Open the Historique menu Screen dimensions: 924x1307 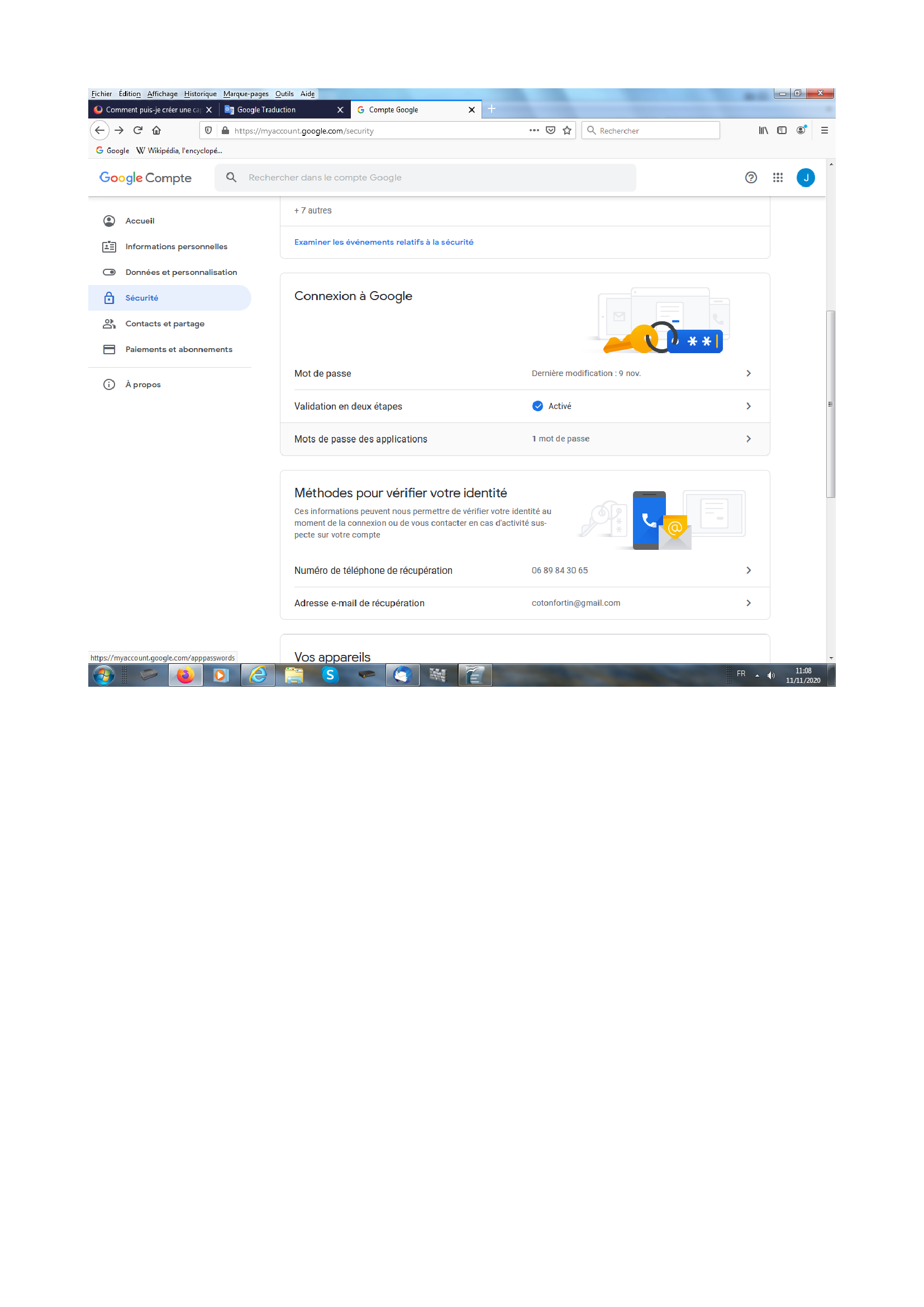pos(201,94)
